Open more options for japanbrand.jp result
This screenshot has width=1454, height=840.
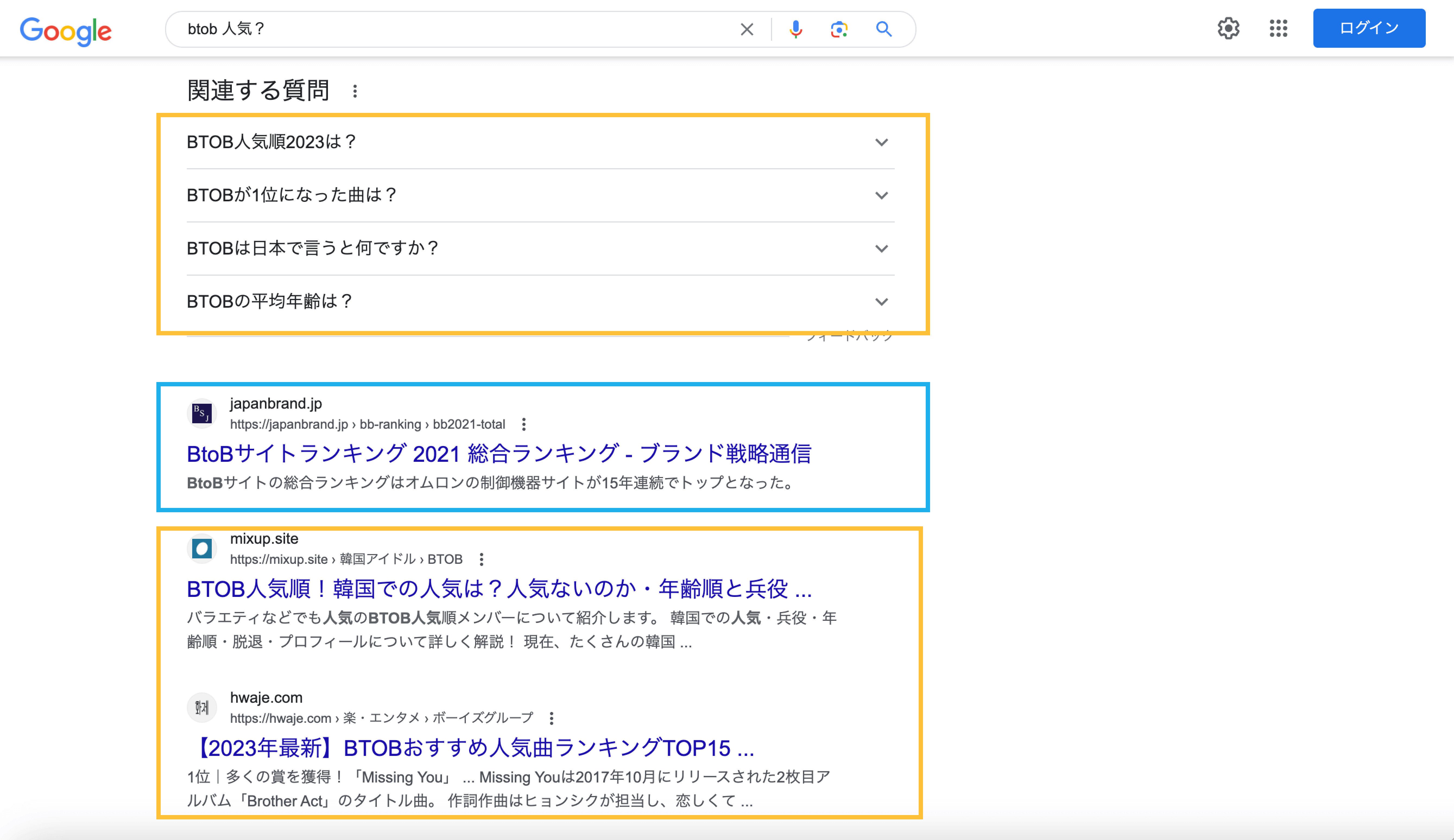(x=523, y=424)
